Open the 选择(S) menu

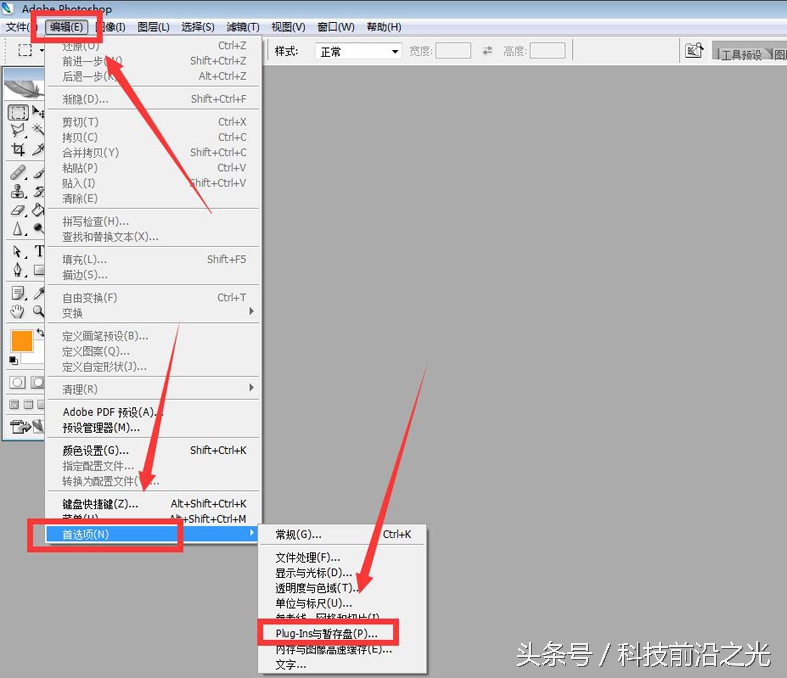pyautogui.click(x=198, y=27)
